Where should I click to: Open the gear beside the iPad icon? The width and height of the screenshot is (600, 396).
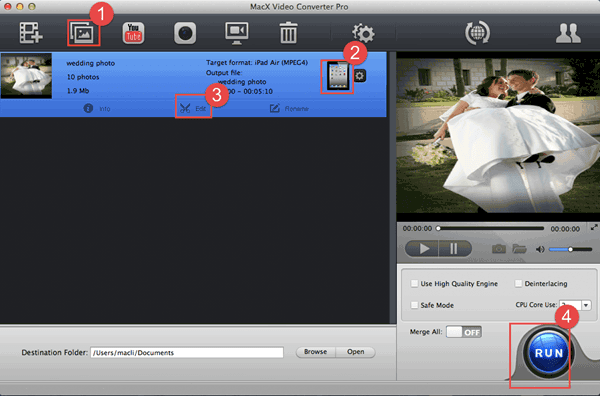[x=359, y=76]
